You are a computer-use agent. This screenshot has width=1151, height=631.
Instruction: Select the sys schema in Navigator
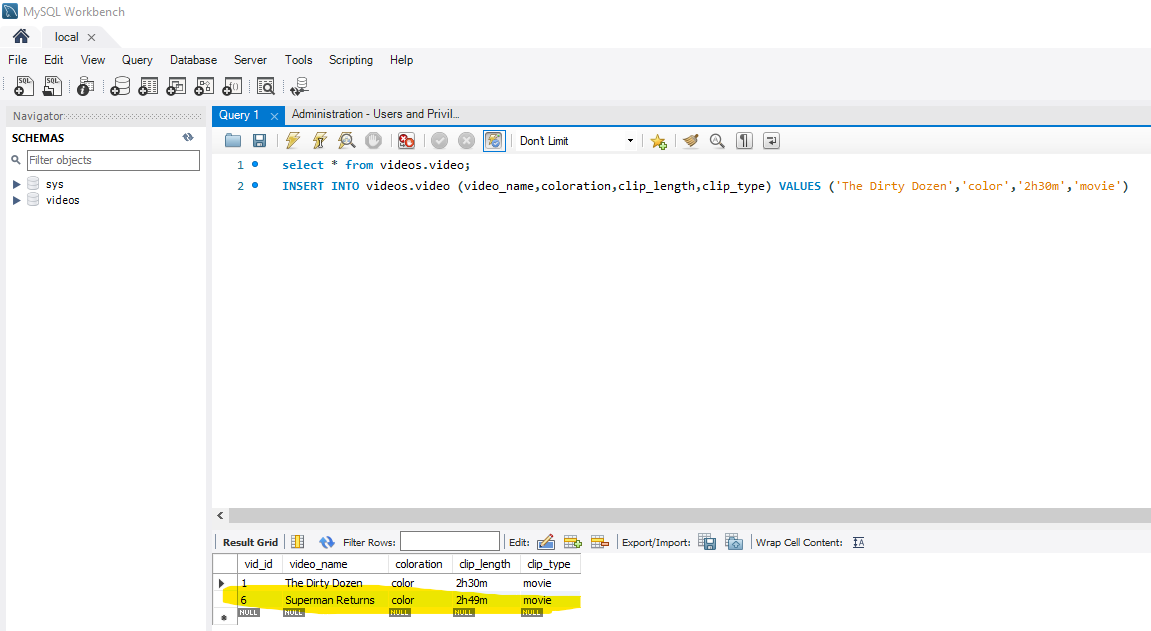click(x=54, y=184)
